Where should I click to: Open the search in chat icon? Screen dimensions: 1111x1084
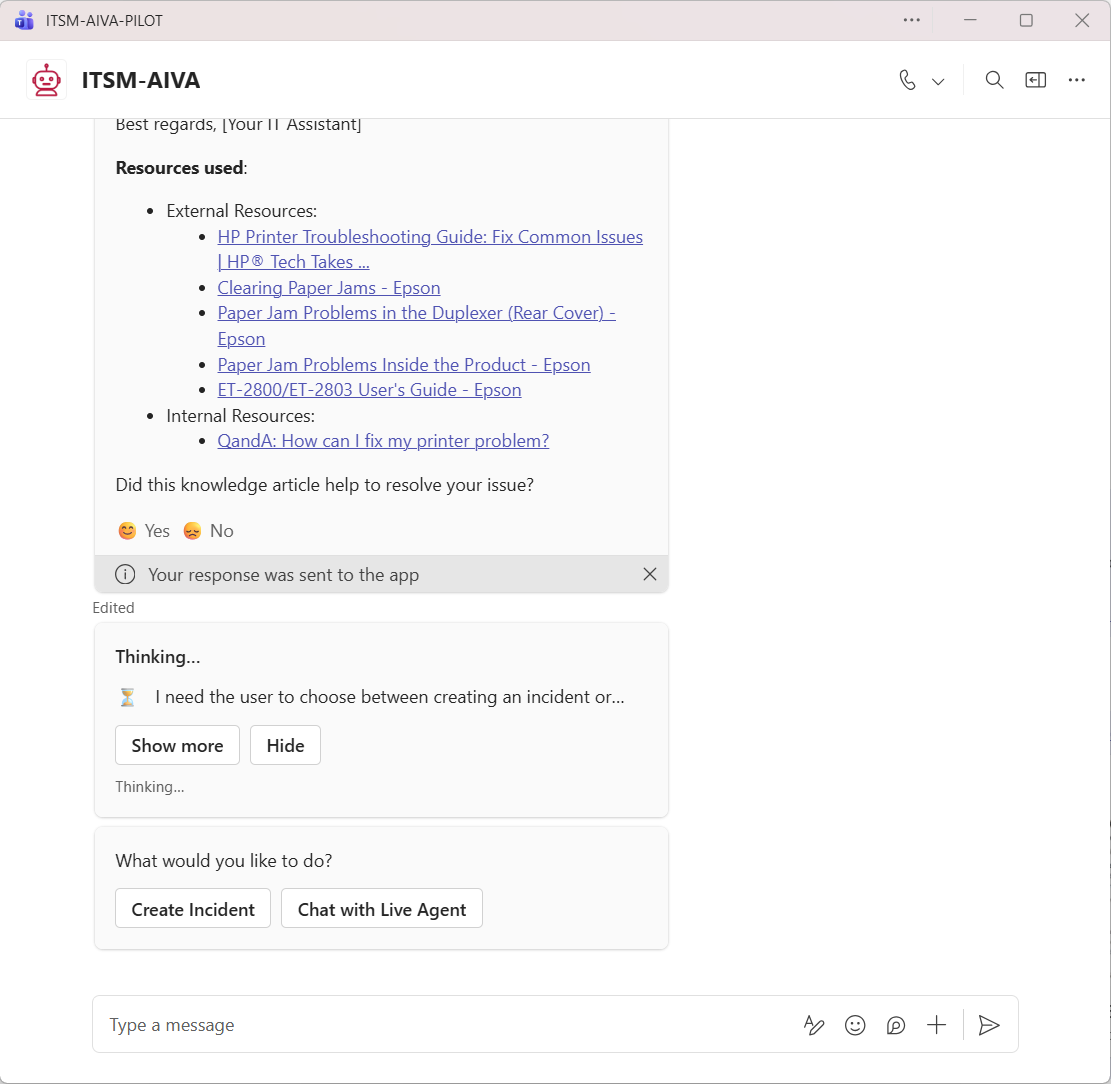(x=994, y=80)
